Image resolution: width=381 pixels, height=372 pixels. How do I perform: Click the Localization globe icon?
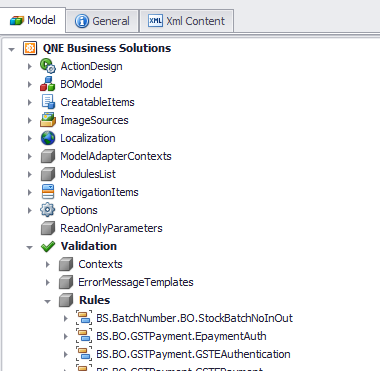[48, 138]
